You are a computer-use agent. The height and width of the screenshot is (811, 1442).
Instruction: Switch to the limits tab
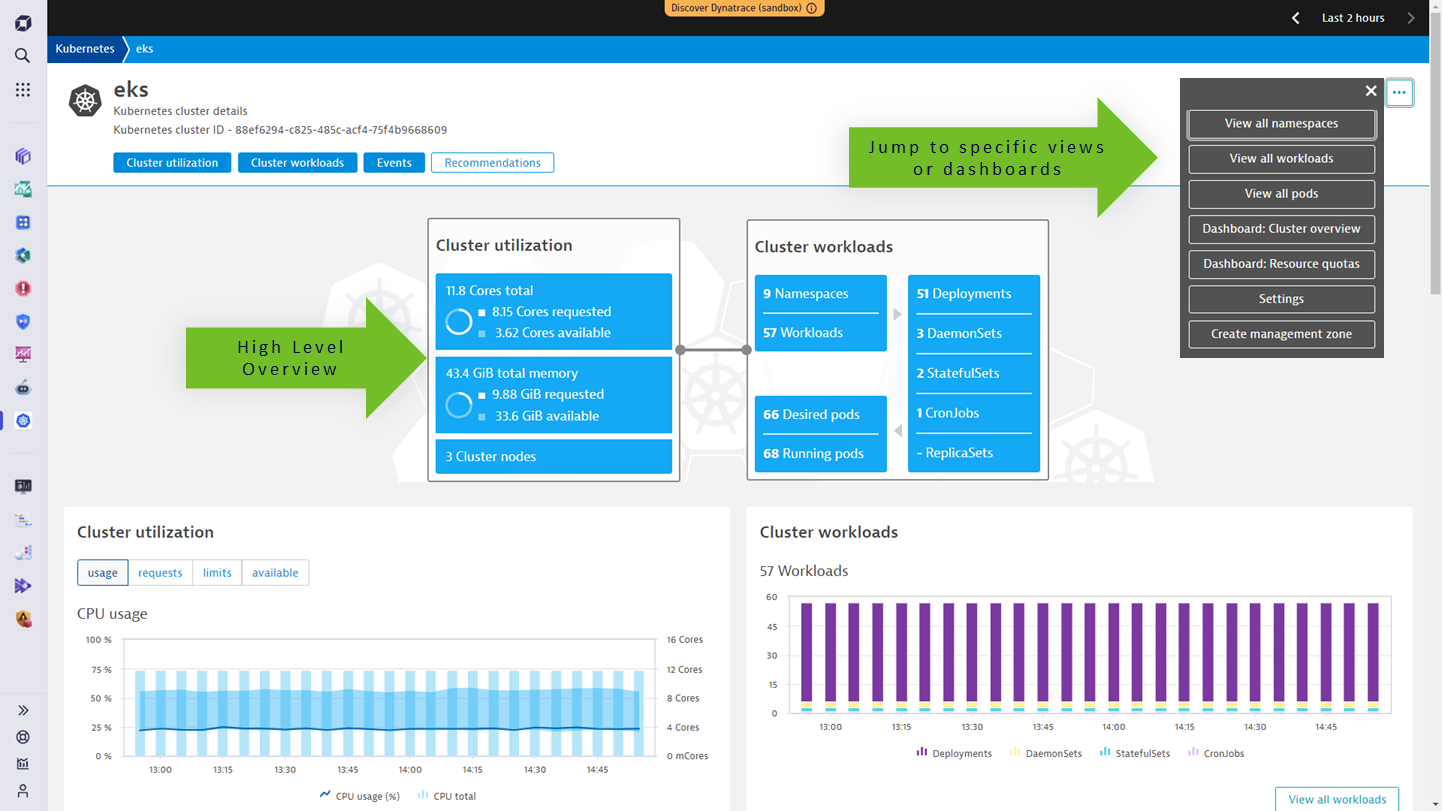pos(217,573)
